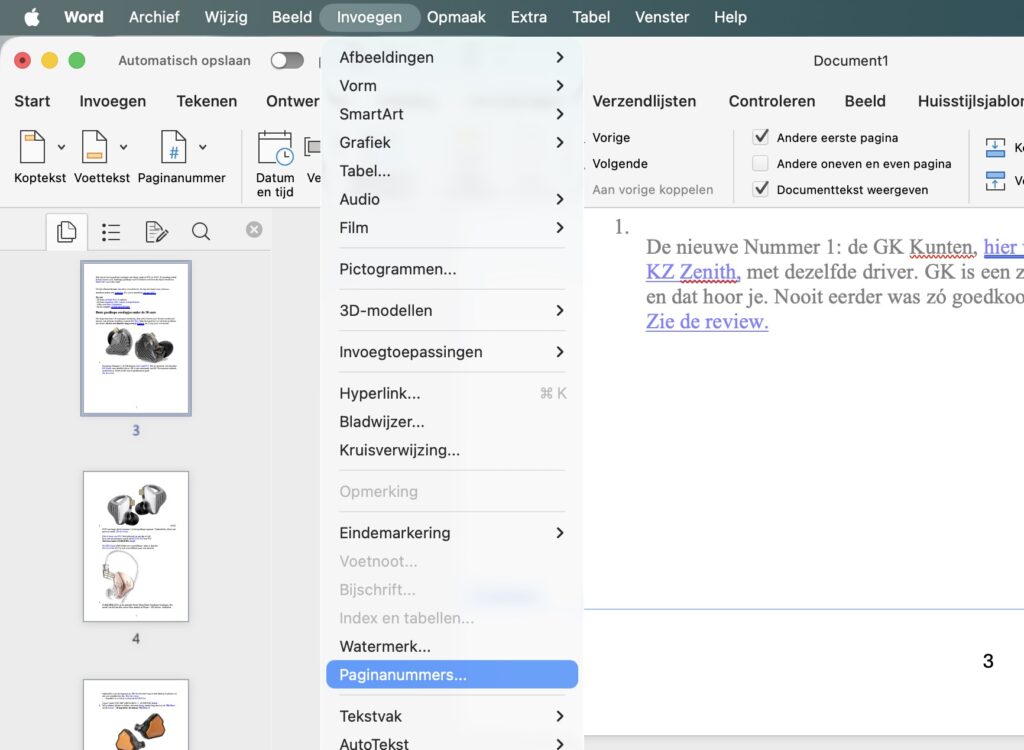Uncheck Documenttekst weergeven
Screen dimensions: 1024x750
761,189
